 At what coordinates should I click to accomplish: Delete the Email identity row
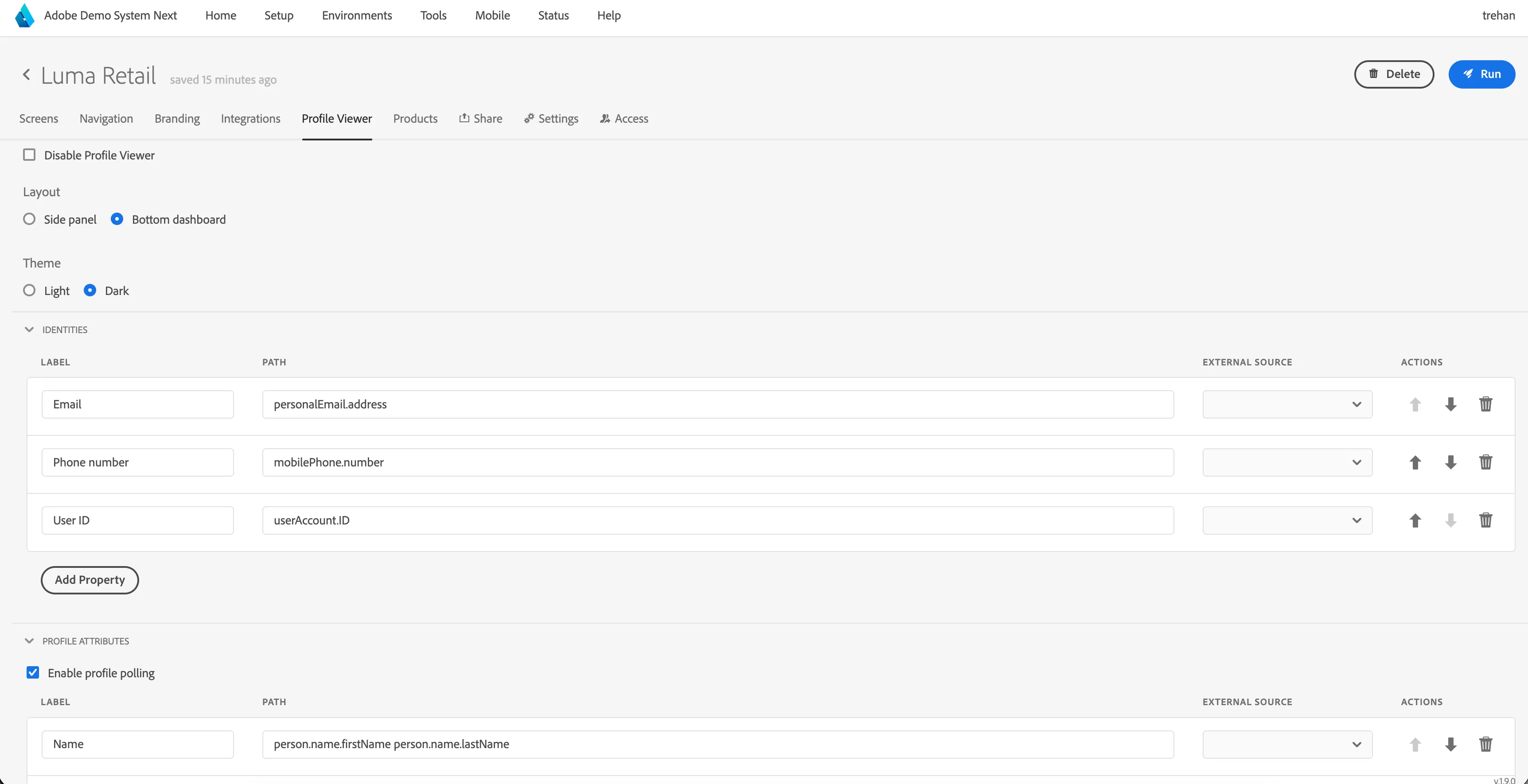click(x=1486, y=404)
